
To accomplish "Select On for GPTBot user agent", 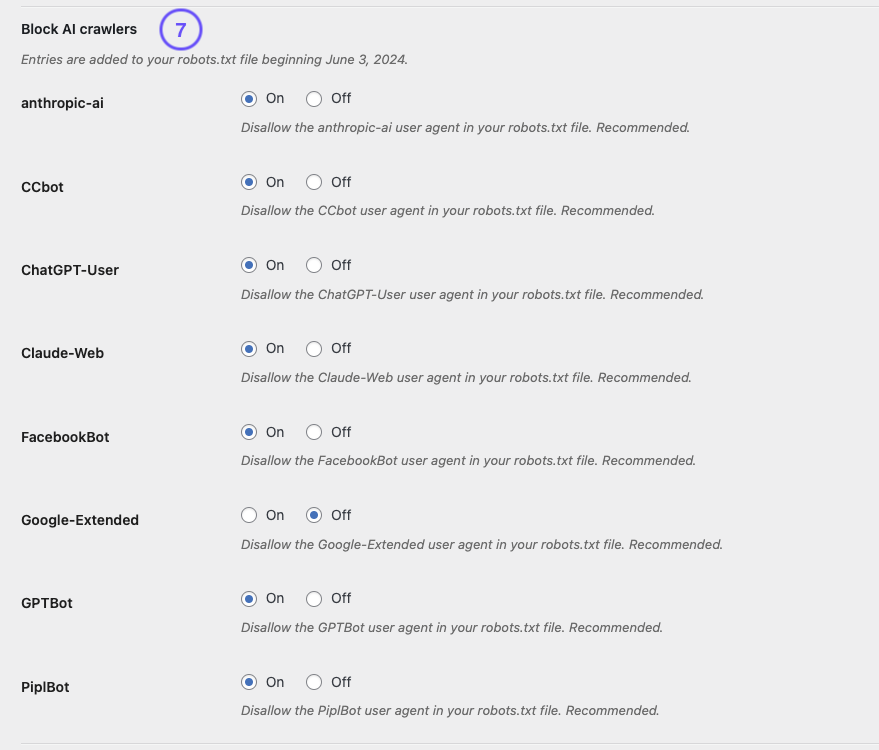I will 251,598.
